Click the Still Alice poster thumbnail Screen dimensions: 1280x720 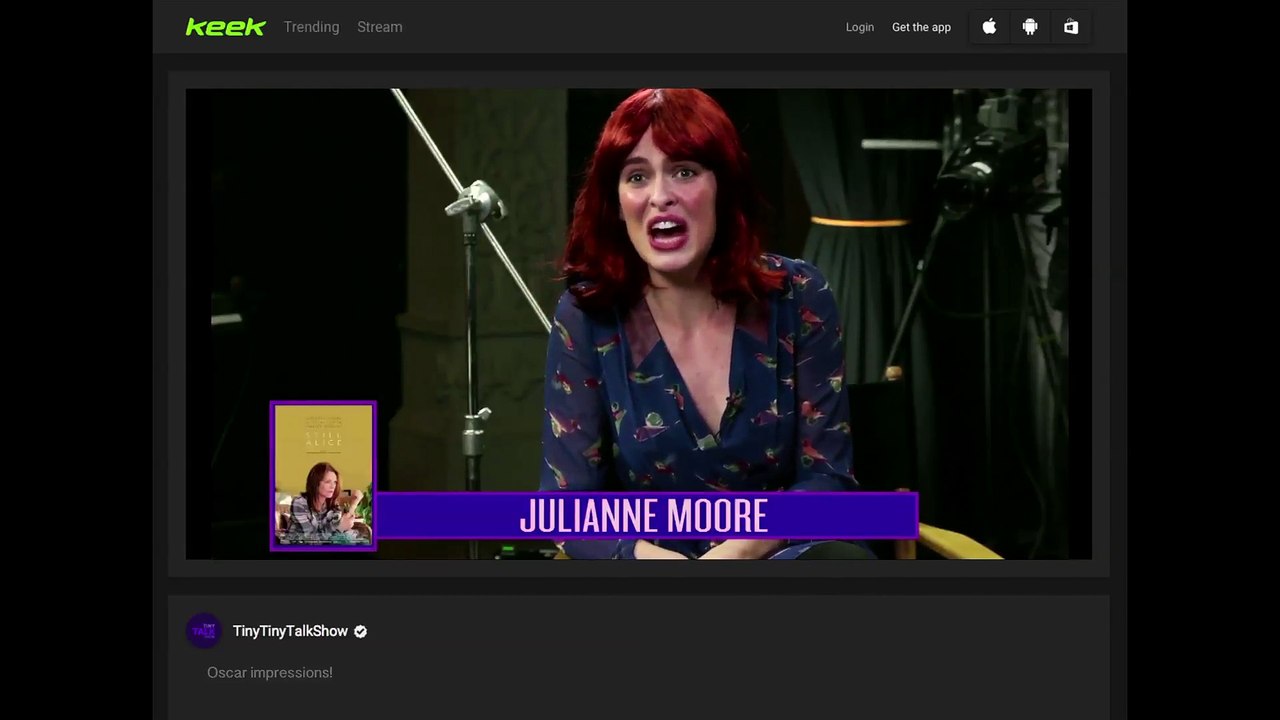coord(323,476)
